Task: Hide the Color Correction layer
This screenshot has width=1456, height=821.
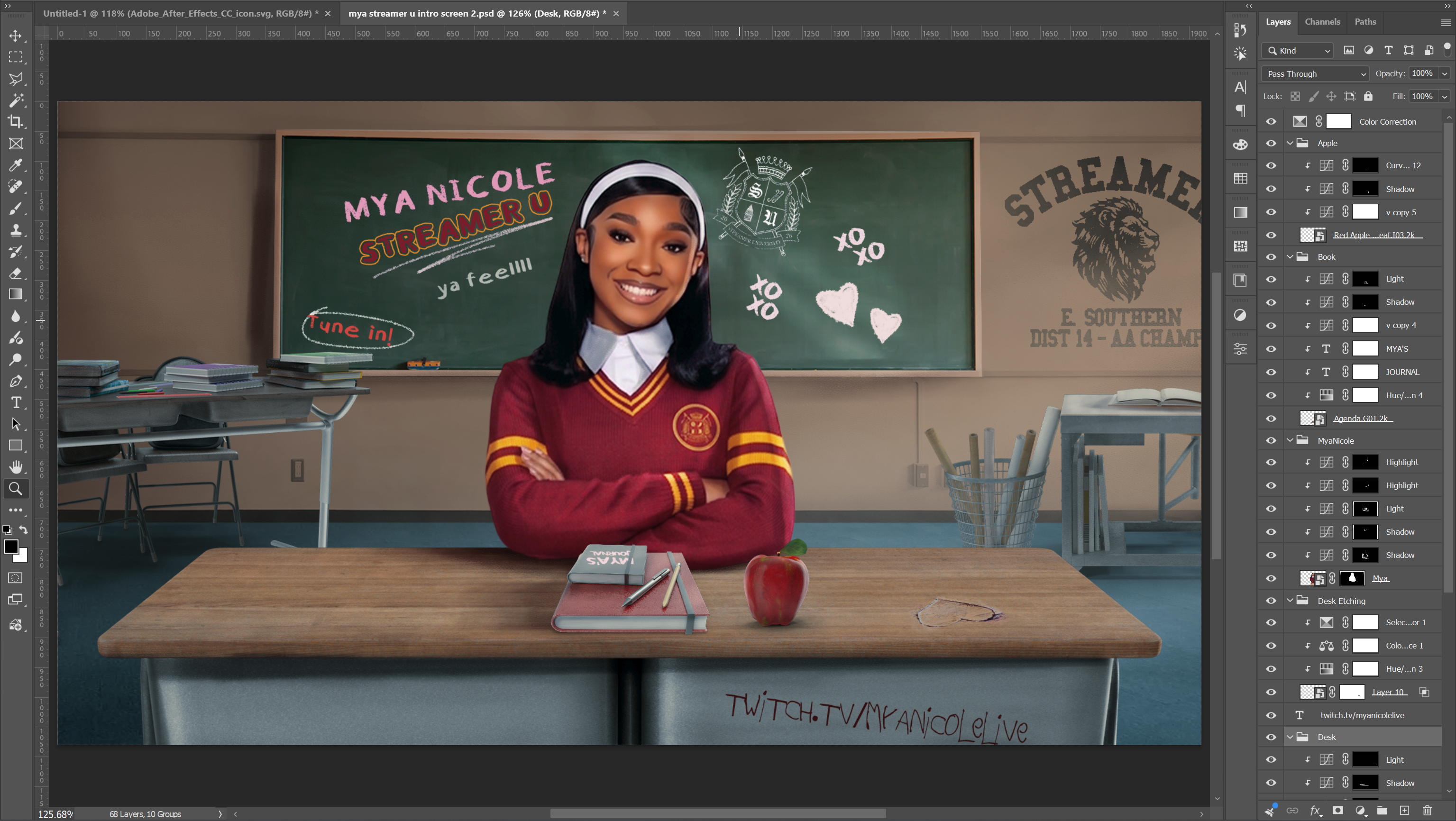Action: tap(1271, 121)
